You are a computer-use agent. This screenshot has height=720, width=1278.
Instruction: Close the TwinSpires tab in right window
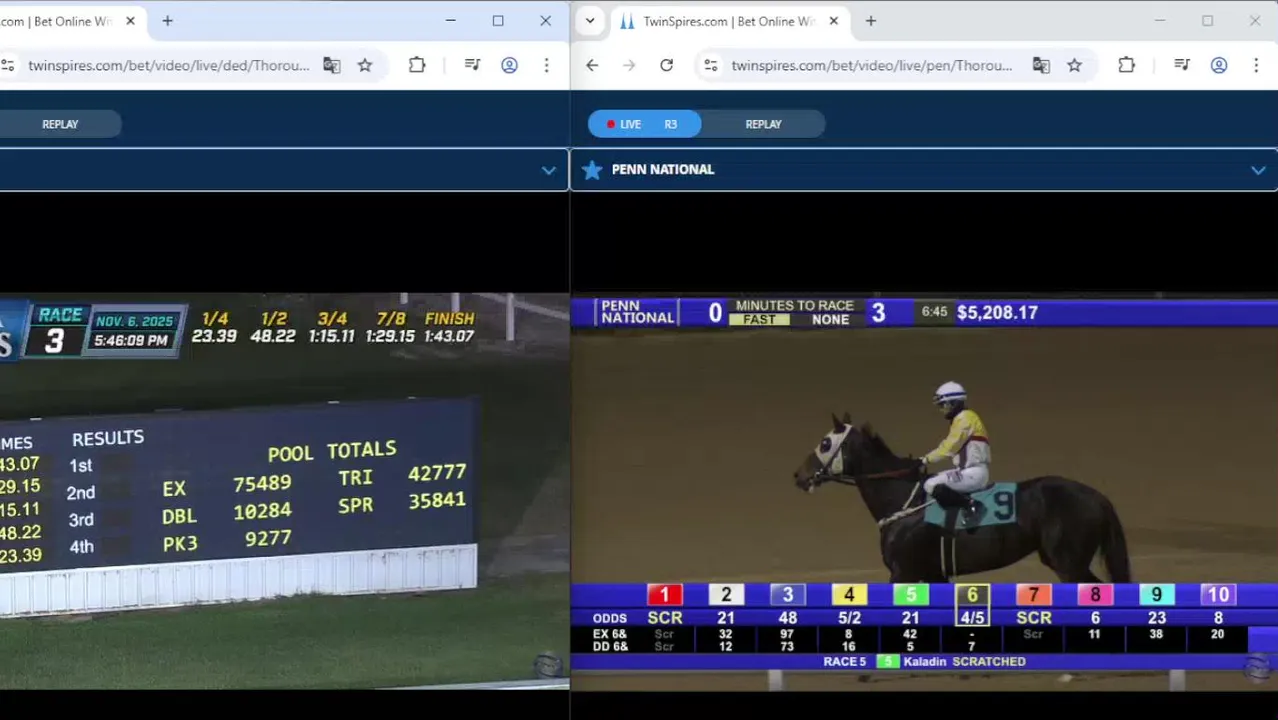pyautogui.click(x=834, y=21)
